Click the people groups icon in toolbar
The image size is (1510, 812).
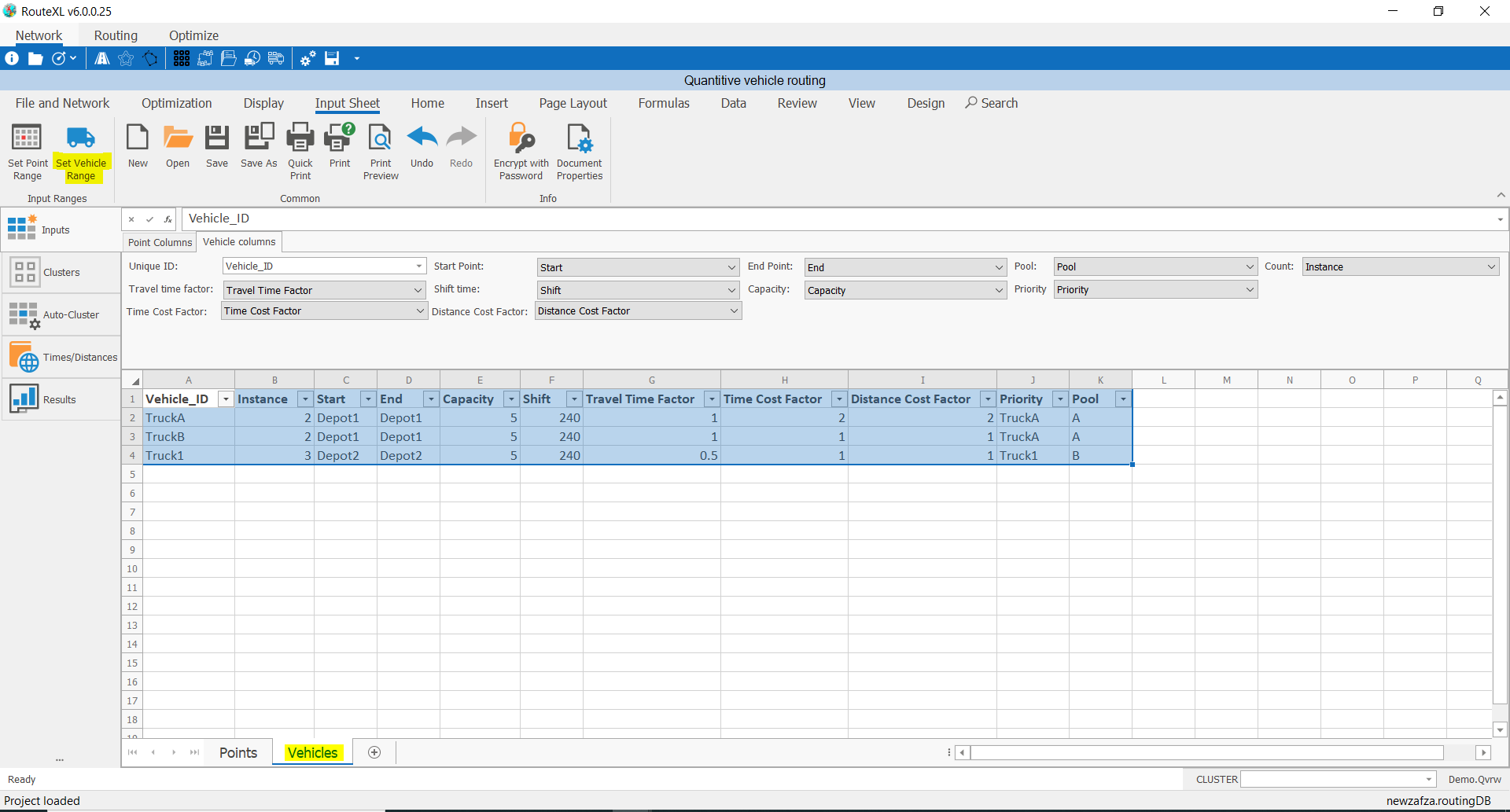(x=205, y=58)
